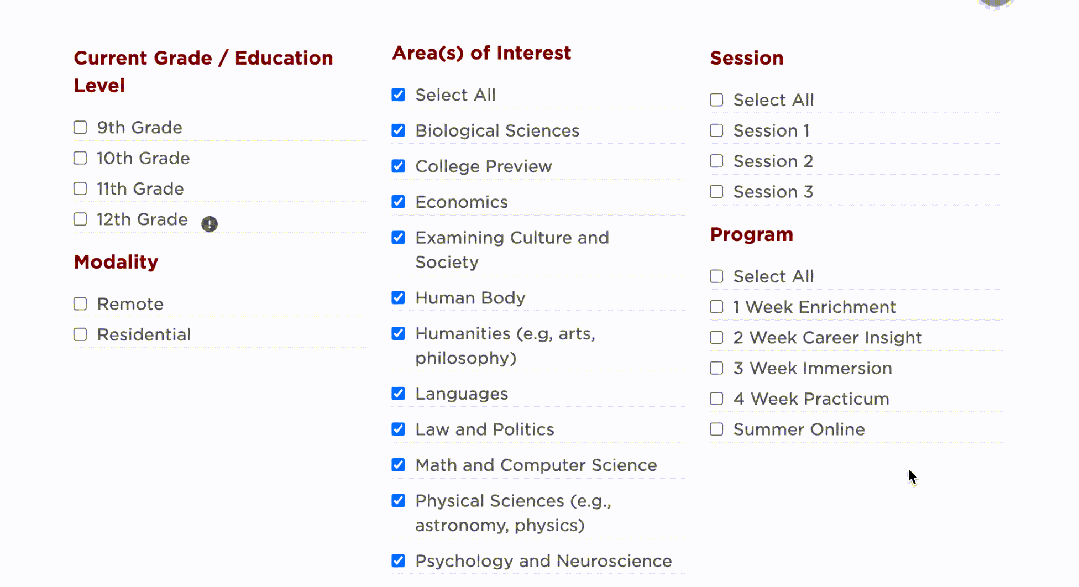Uncheck Select All under Areas of Interest
The height and width of the screenshot is (587, 1079).
[398, 95]
